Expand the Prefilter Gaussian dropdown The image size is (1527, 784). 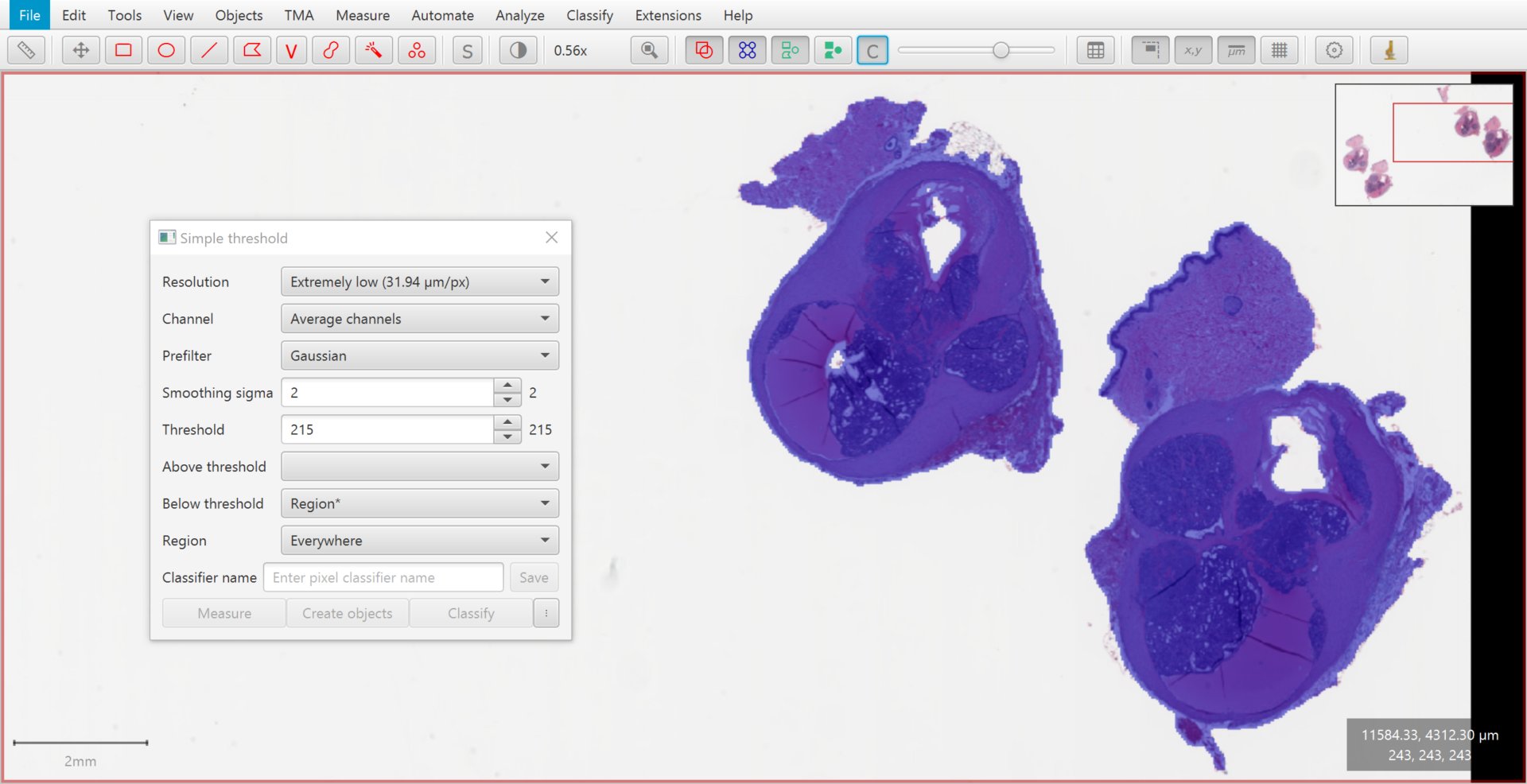pos(420,355)
